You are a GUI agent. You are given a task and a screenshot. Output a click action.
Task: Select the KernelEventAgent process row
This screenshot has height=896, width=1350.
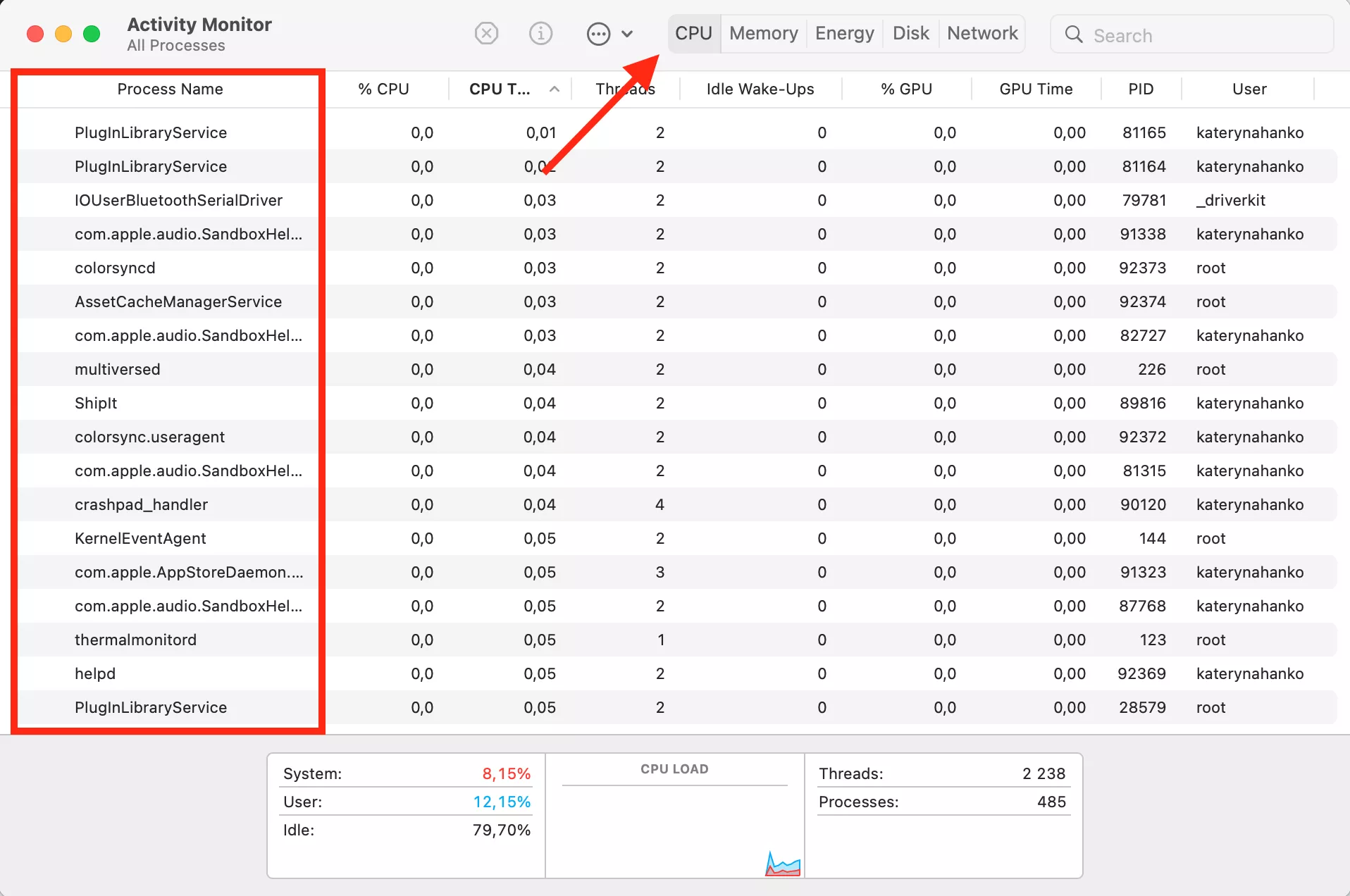point(675,538)
